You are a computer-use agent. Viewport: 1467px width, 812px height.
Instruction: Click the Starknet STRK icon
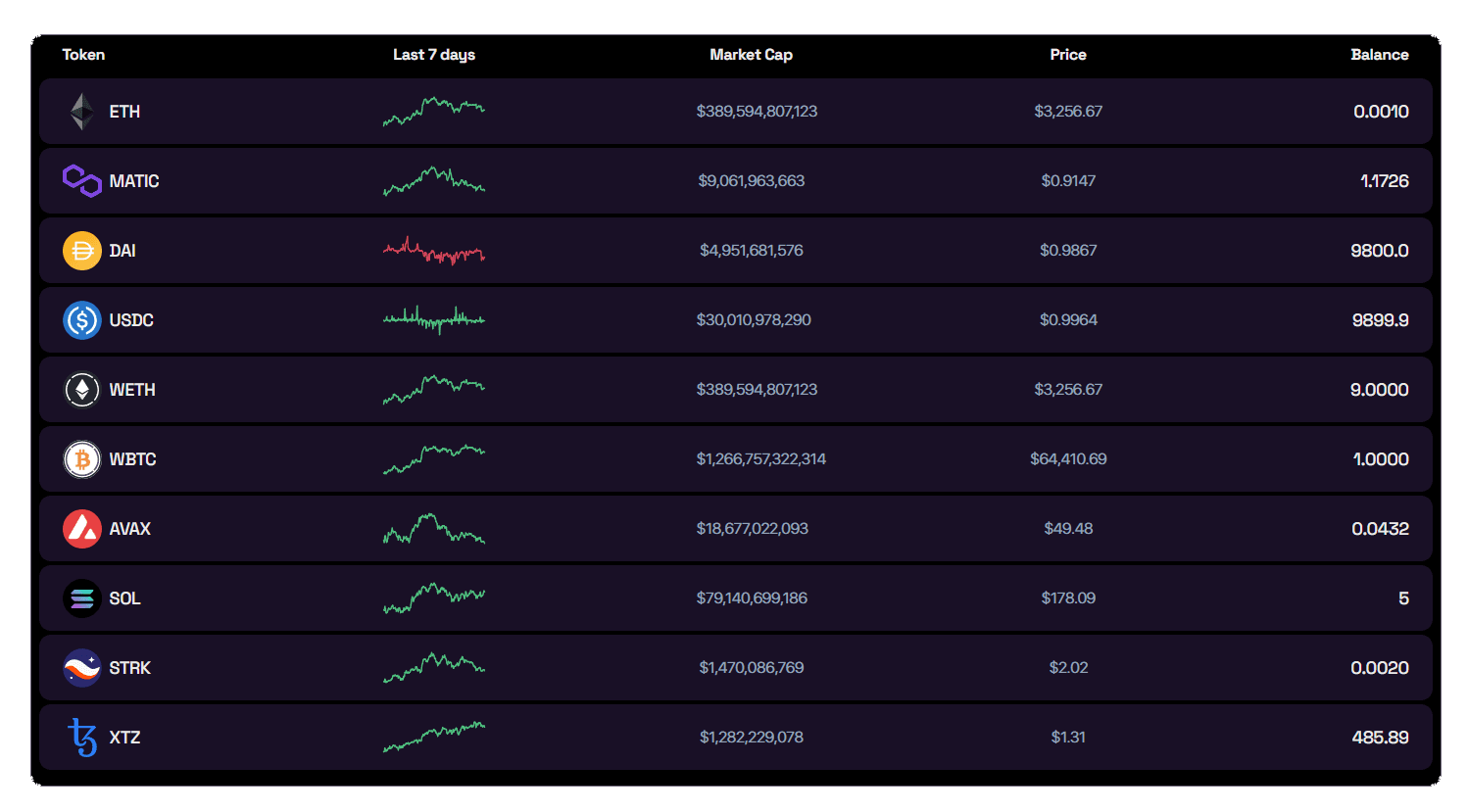click(82, 668)
